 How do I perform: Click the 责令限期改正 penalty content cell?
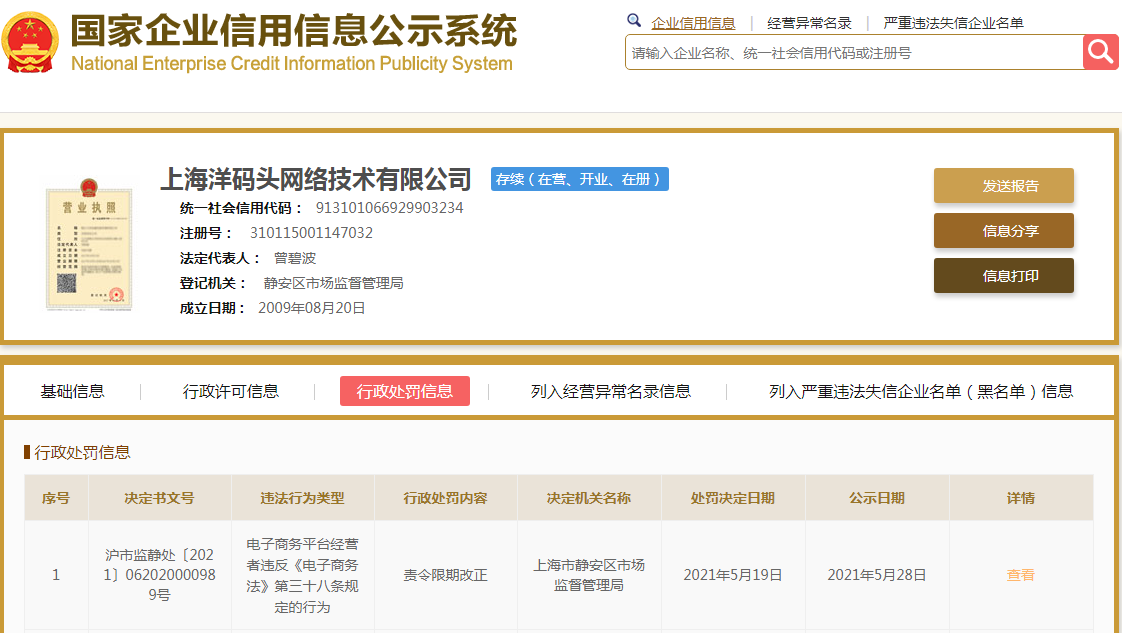445,575
